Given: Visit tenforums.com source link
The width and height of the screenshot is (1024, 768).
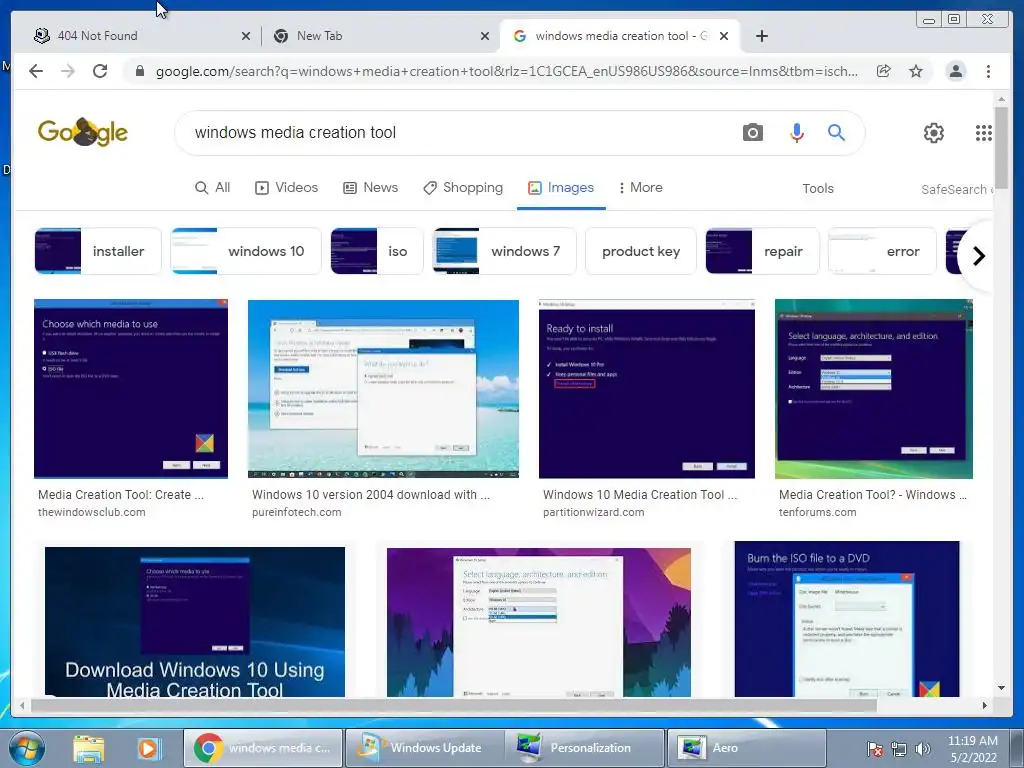Looking at the screenshot, I should pos(817,512).
